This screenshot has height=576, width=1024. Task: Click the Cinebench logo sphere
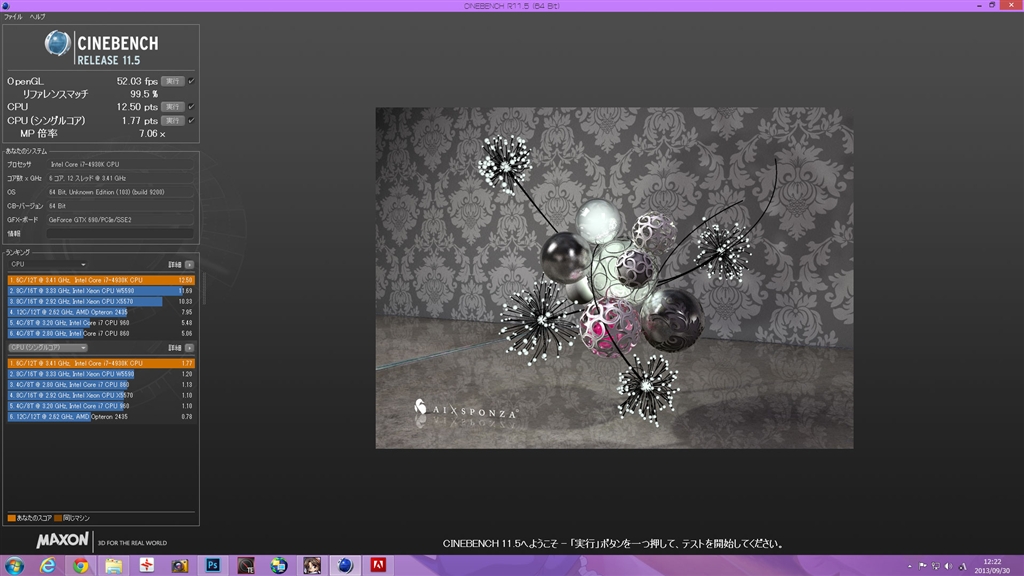coord(59,44)
